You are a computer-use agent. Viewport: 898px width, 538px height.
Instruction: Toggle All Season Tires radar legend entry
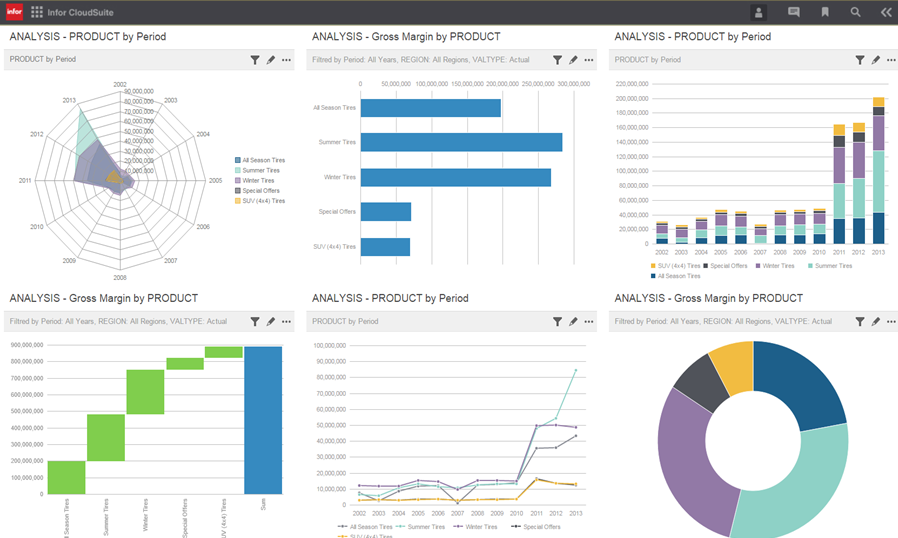click(x=260, y=160)
